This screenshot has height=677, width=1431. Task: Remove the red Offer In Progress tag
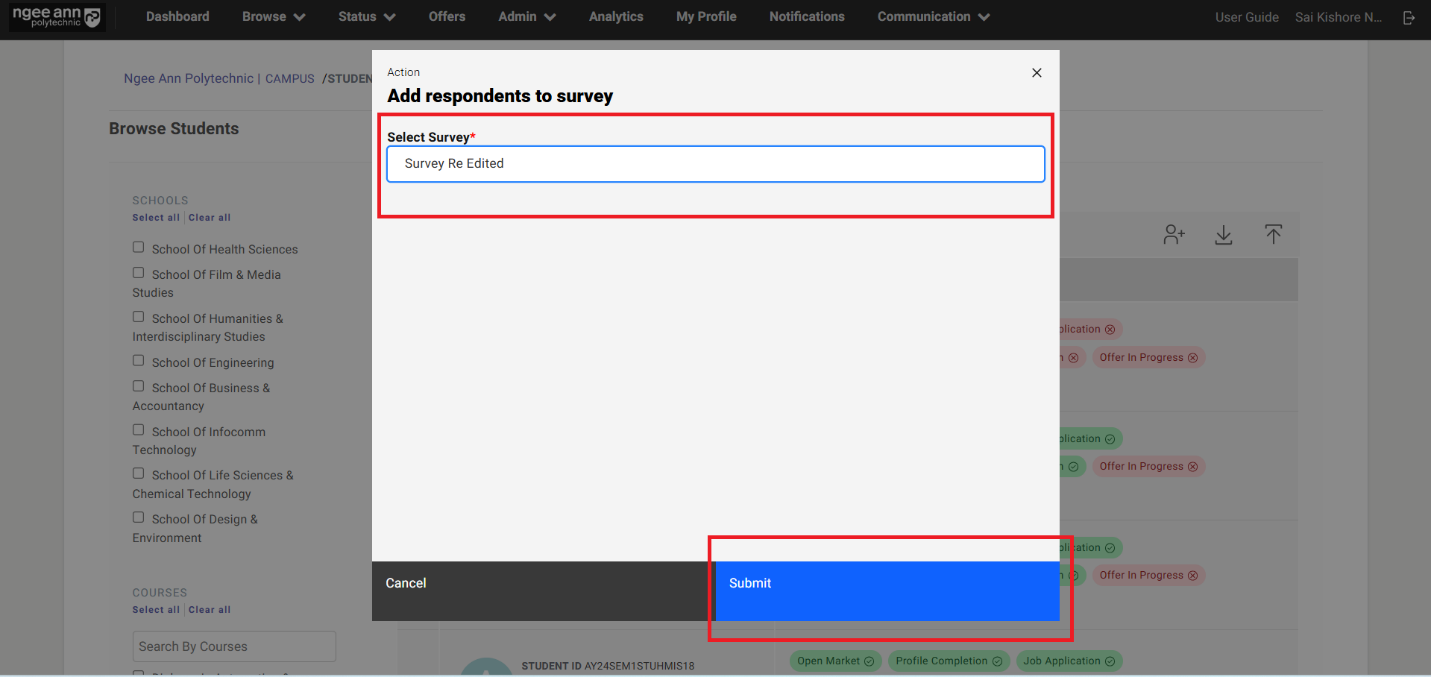click(1192, 357)
